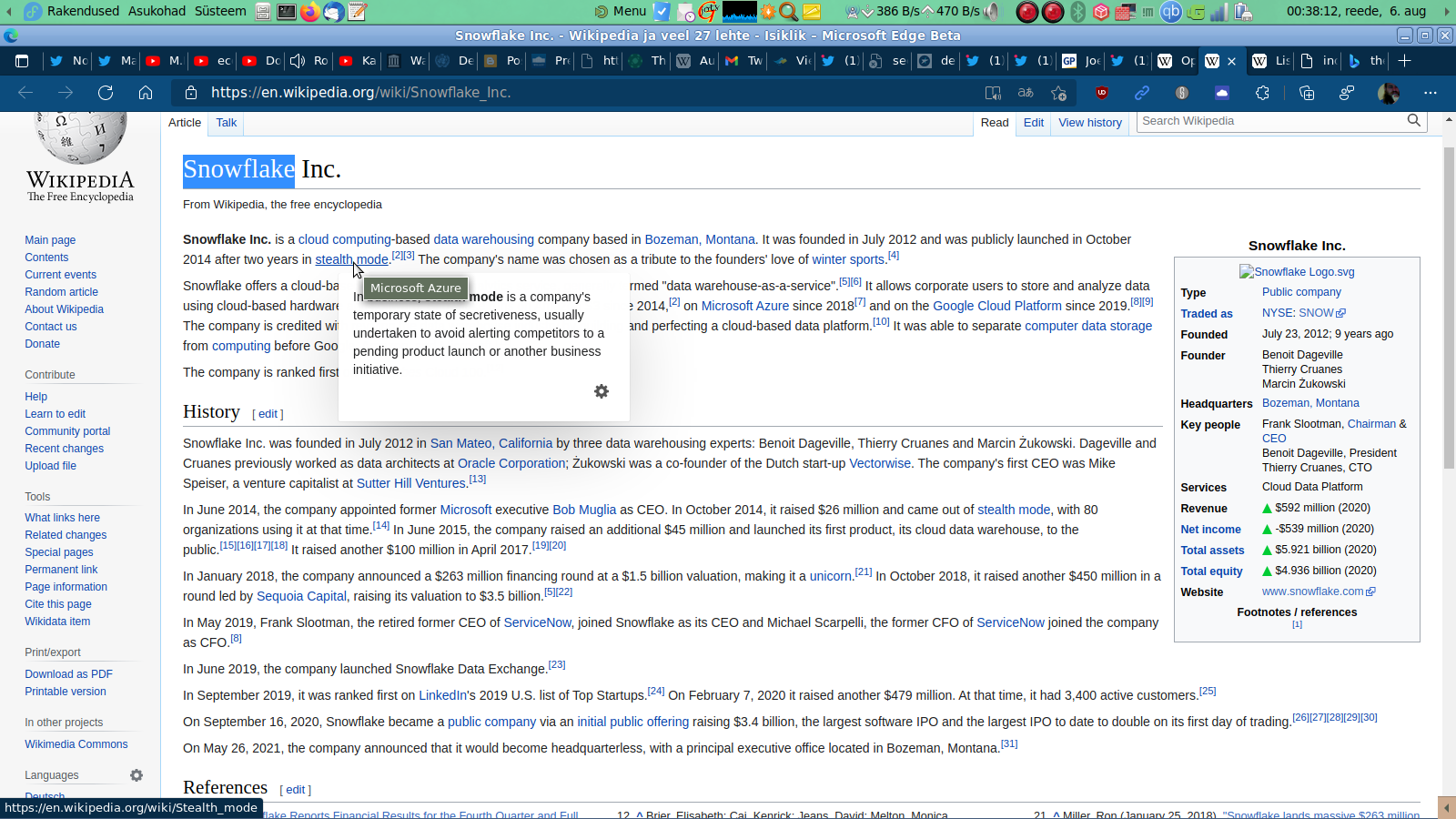Switch to the Article tab

pos(185,123)
